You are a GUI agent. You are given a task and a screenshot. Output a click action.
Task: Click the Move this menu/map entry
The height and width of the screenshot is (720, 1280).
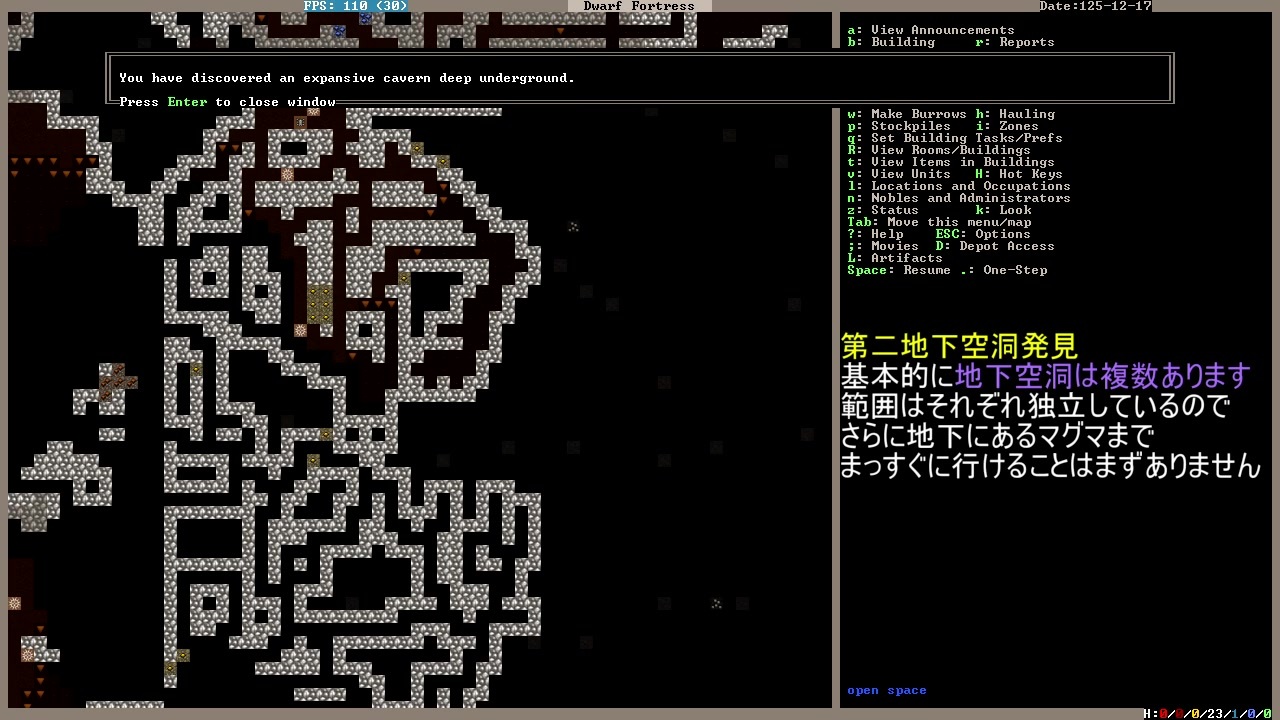[x=939, y=222]
